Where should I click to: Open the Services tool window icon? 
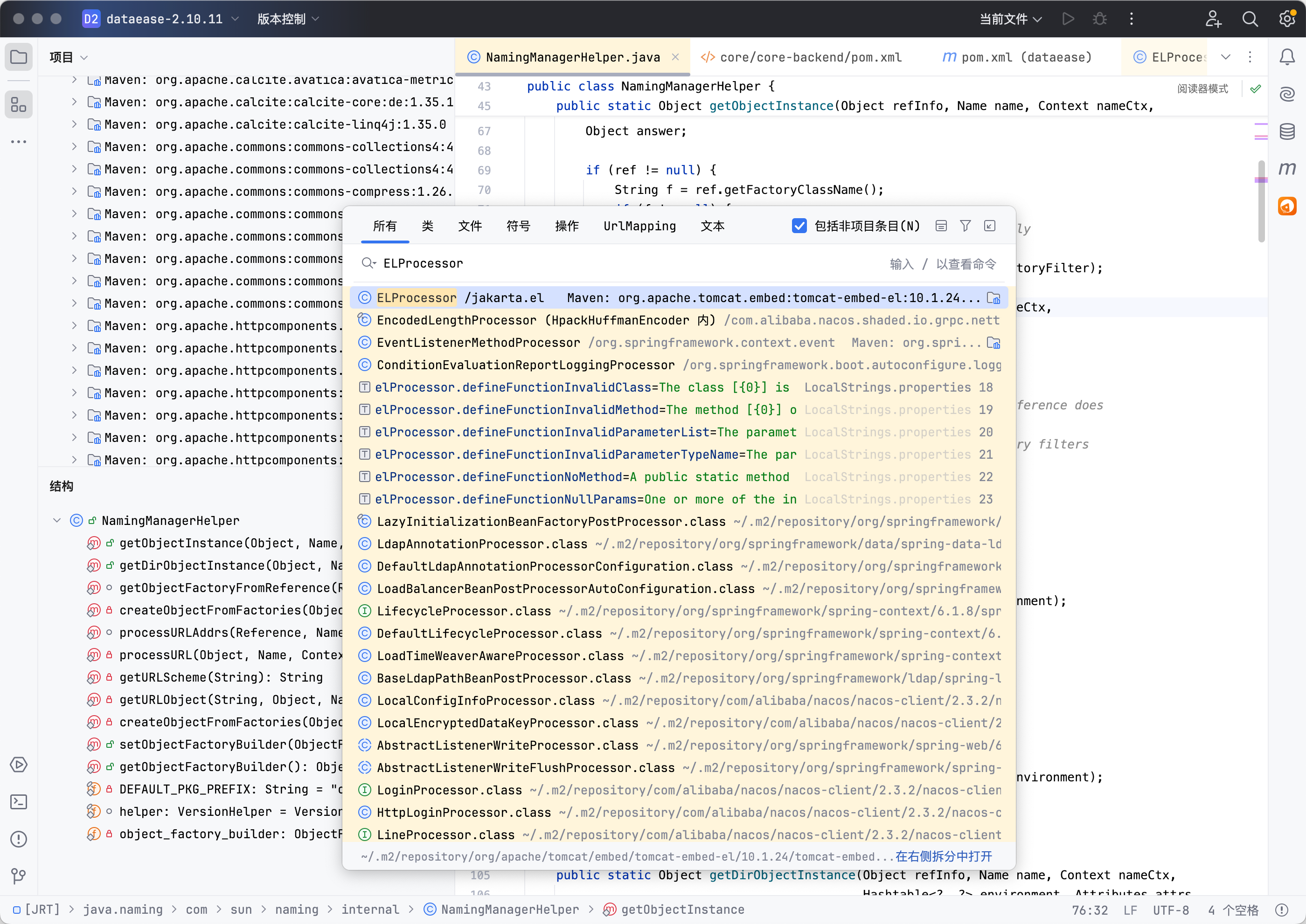[19, 764]
